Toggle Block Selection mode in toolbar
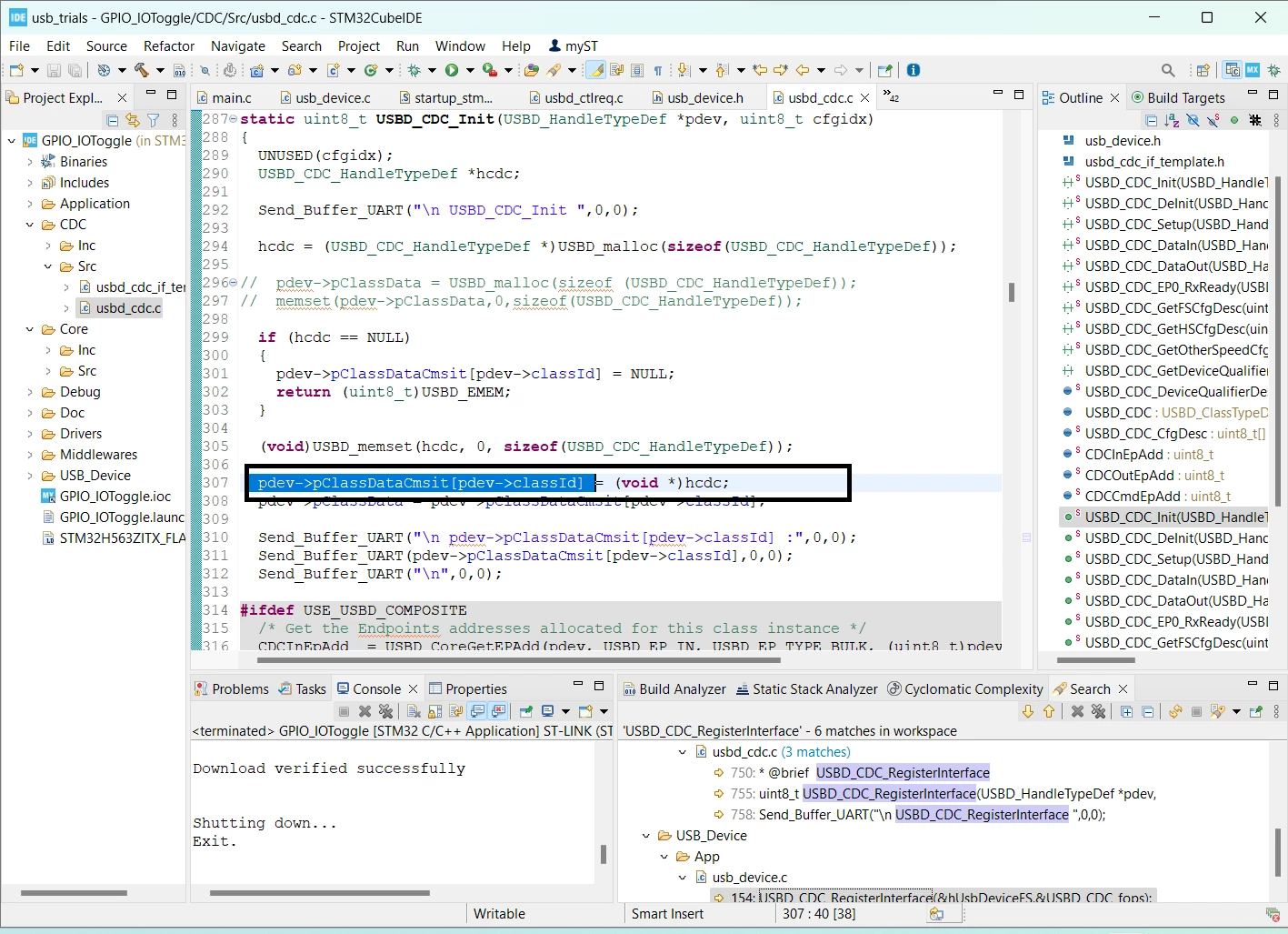1288x934 pixels. tap(637, 70)
